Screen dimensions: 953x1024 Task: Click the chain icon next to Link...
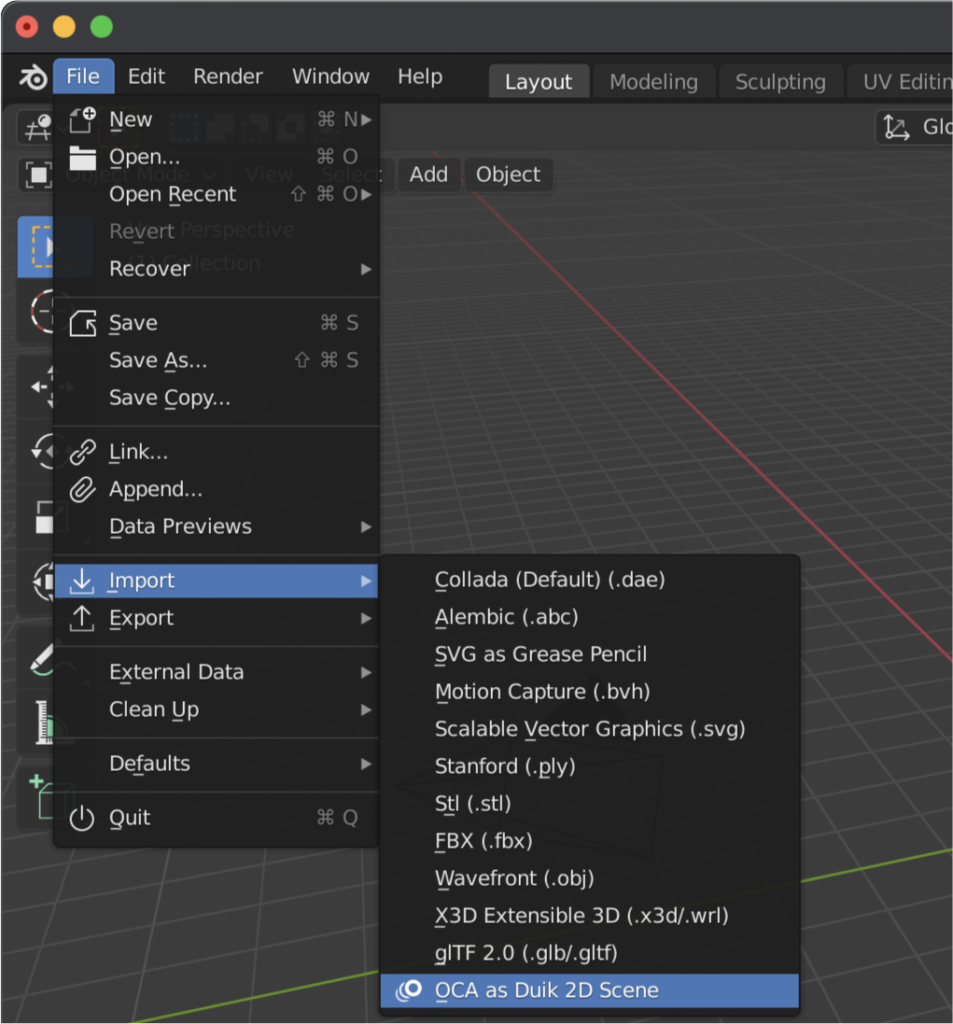[x=83, y=452]
